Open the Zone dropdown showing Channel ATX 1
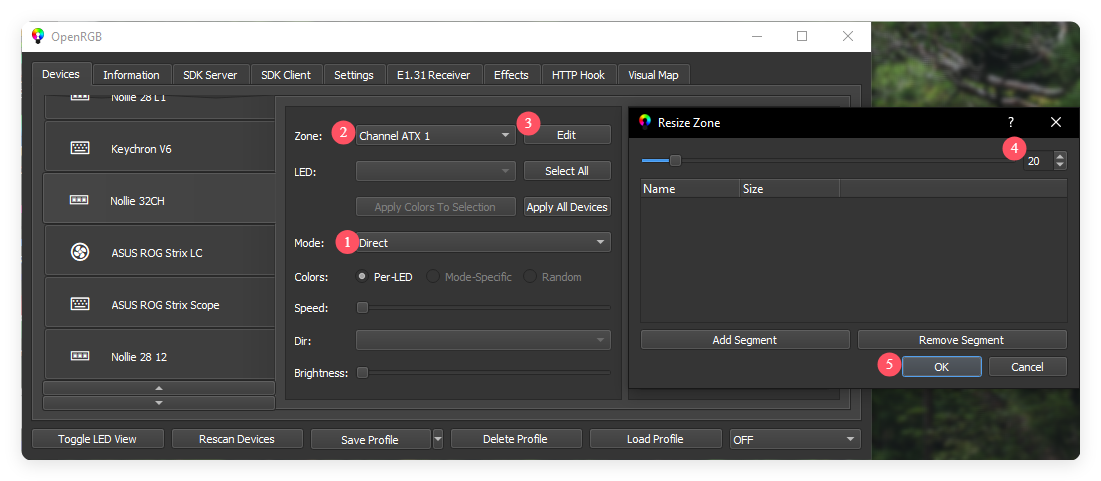 pos(436,136)
